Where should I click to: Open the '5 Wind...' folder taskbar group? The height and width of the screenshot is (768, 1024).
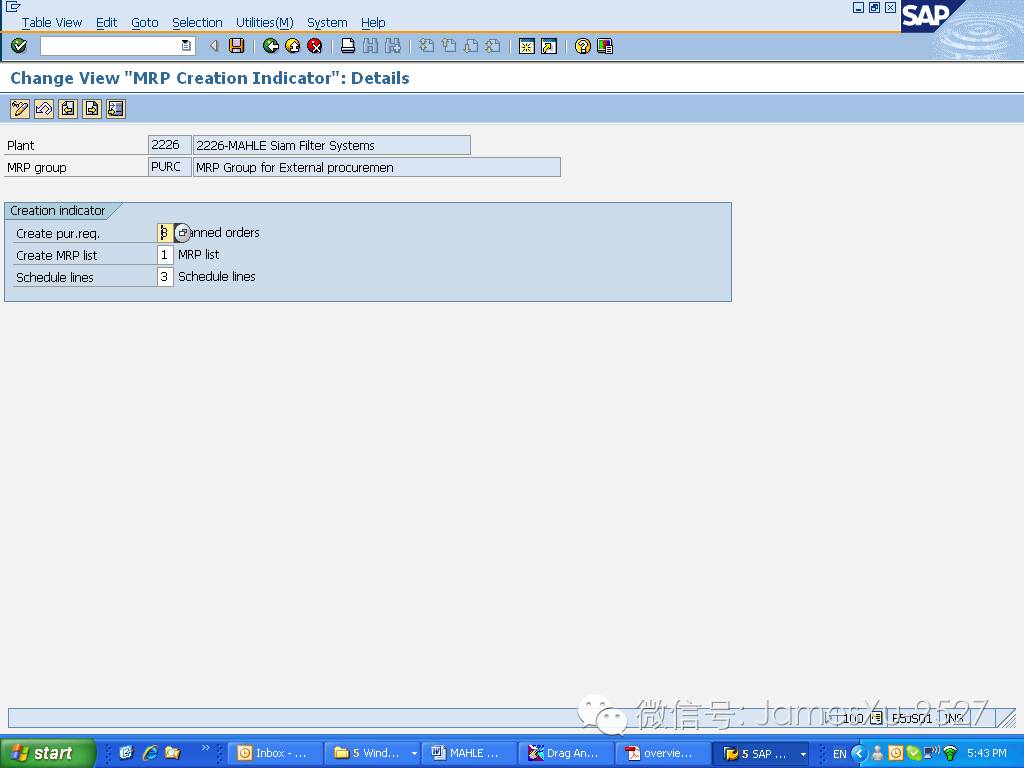coord(373,754)
